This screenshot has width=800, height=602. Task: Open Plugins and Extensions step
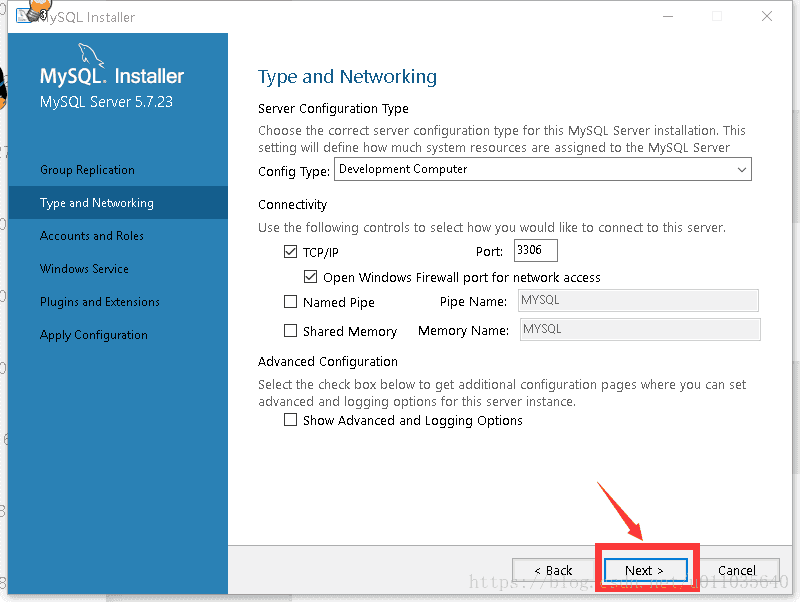tap(100, 302)
